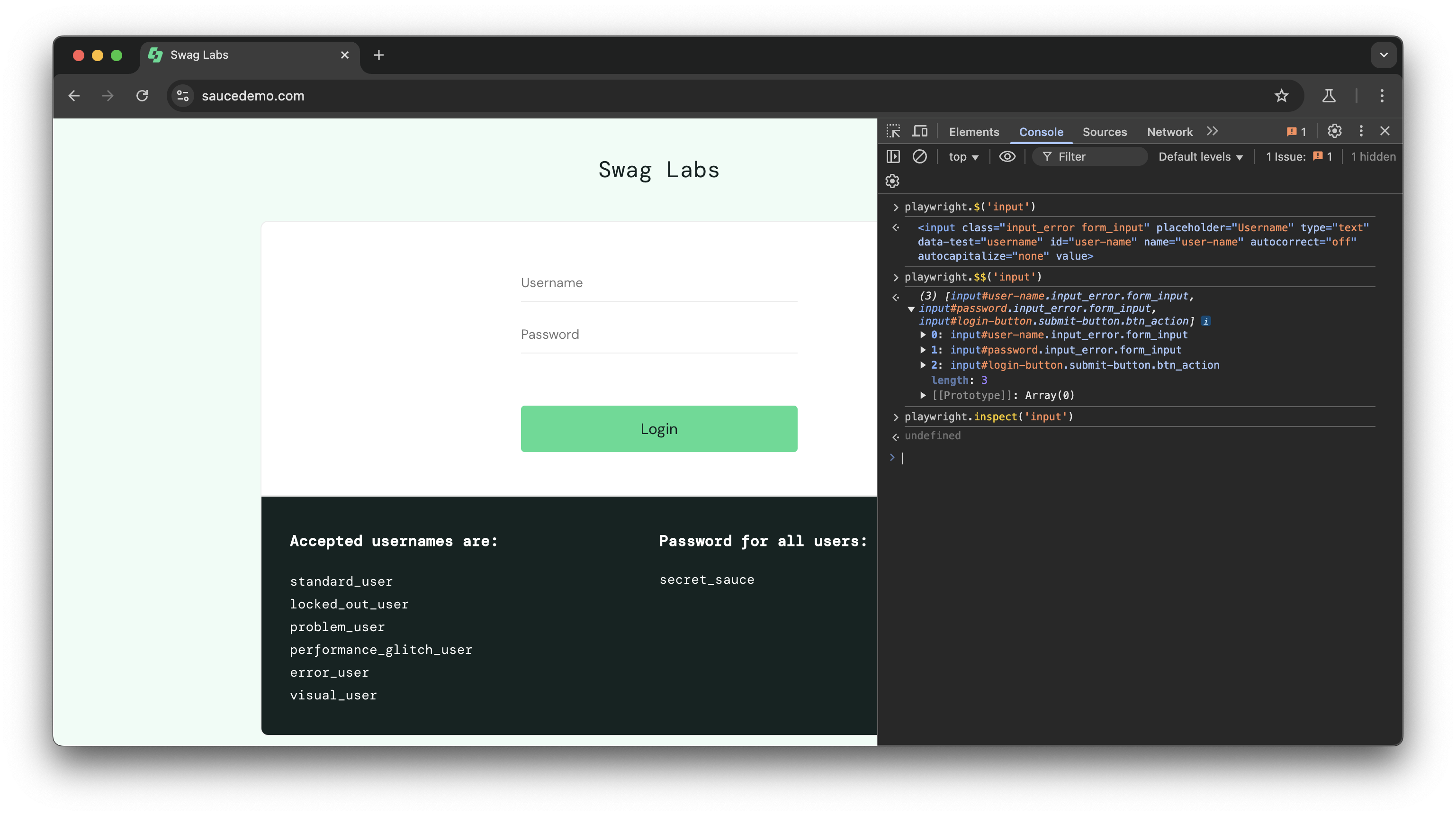
Task: Switch to the Elements tab
Action: pyautogui.click(x=974, y=132)
